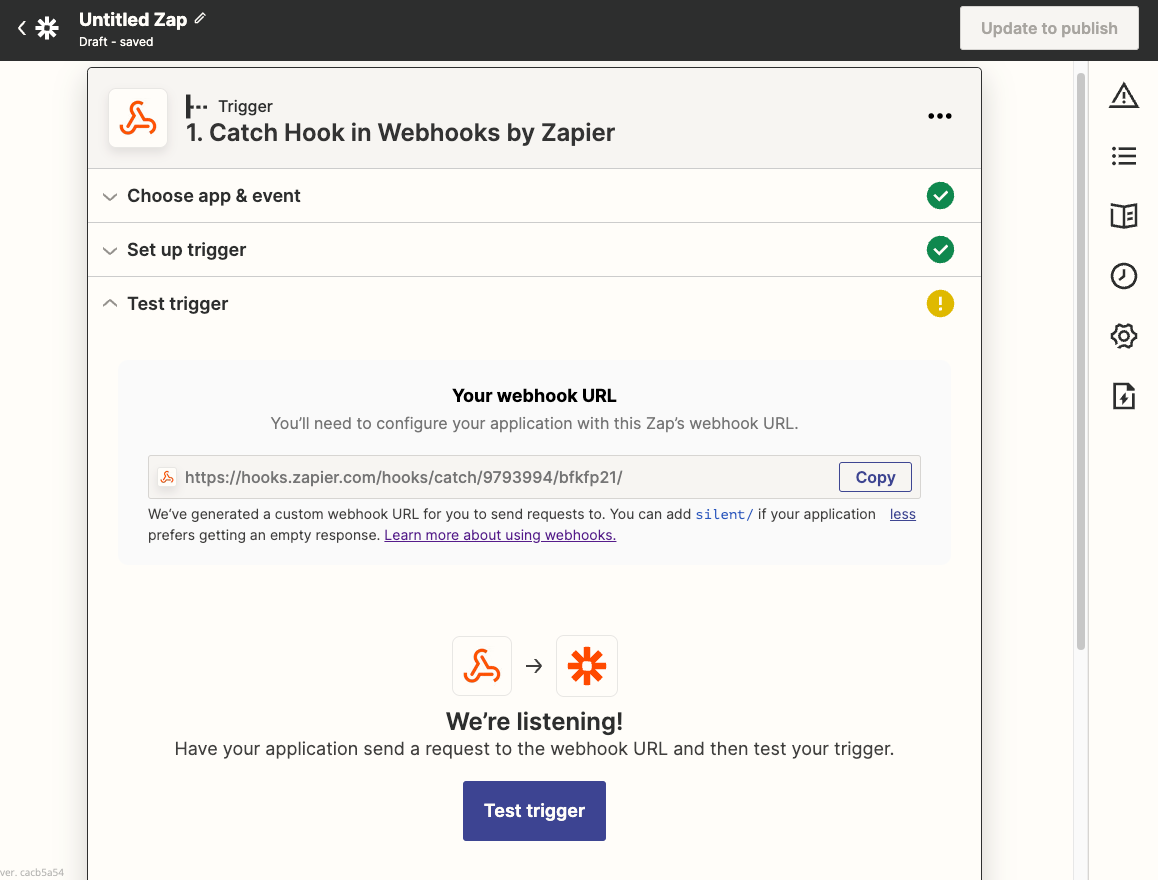
Task: Open Learn more about using webhooks link
Action: pyautogui.click(x=500, y=535)
